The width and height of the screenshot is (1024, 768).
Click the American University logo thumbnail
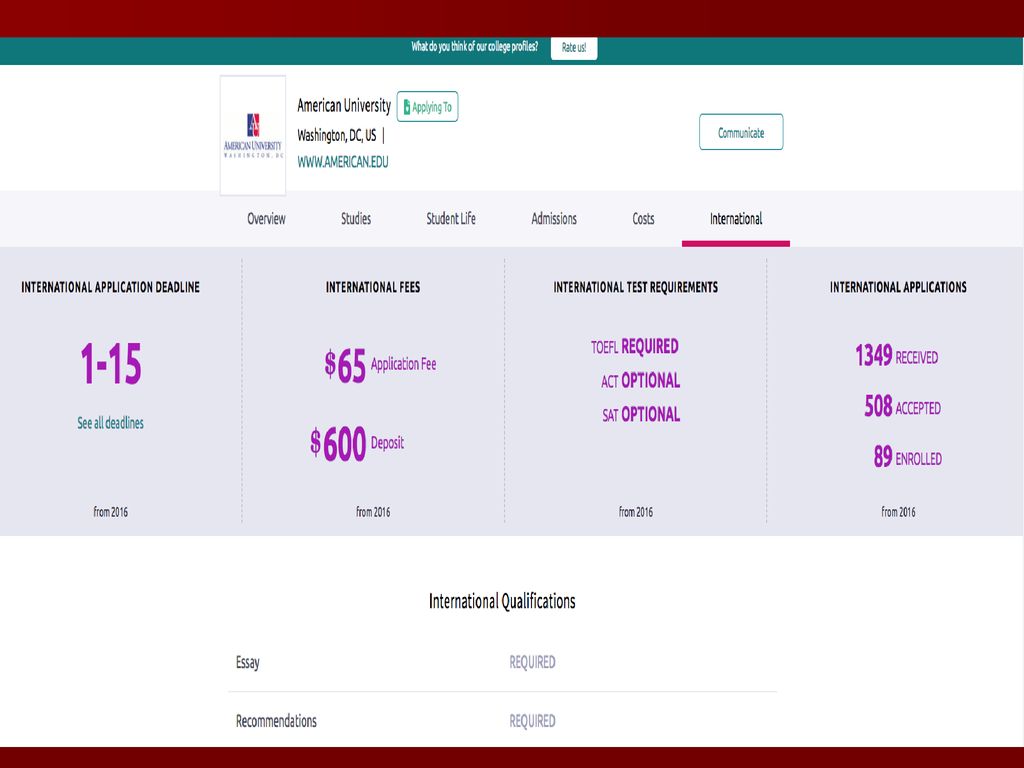pos(253,135)
